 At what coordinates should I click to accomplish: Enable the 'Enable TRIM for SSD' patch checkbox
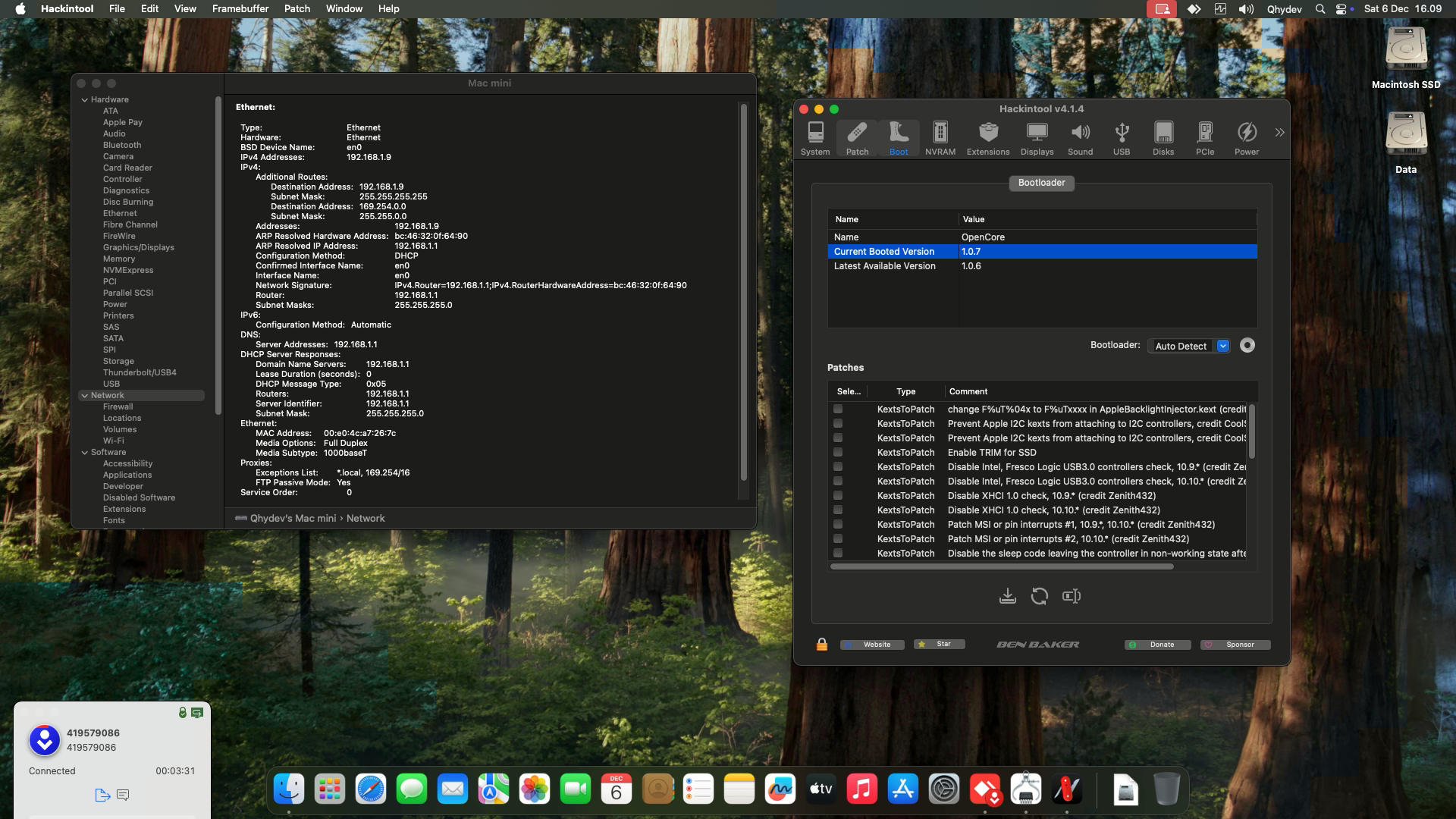(837, 452)
